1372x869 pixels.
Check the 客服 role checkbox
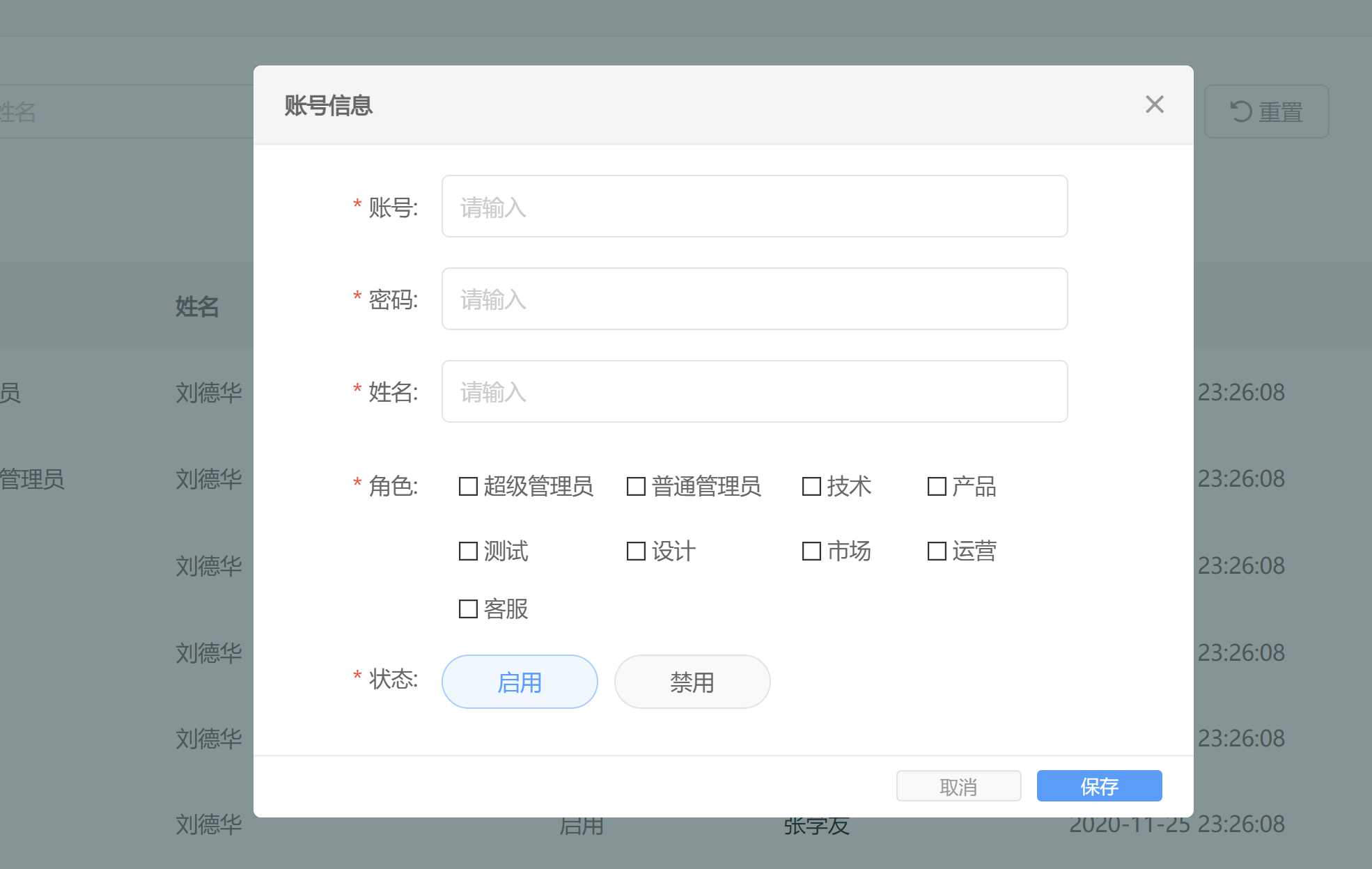click(468, 609)
